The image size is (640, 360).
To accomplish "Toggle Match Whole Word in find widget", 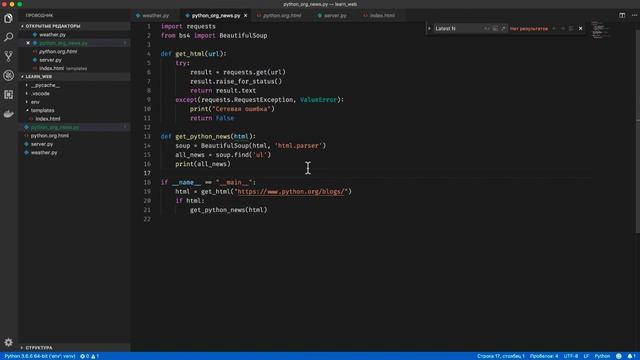I will tap(495, 29).
